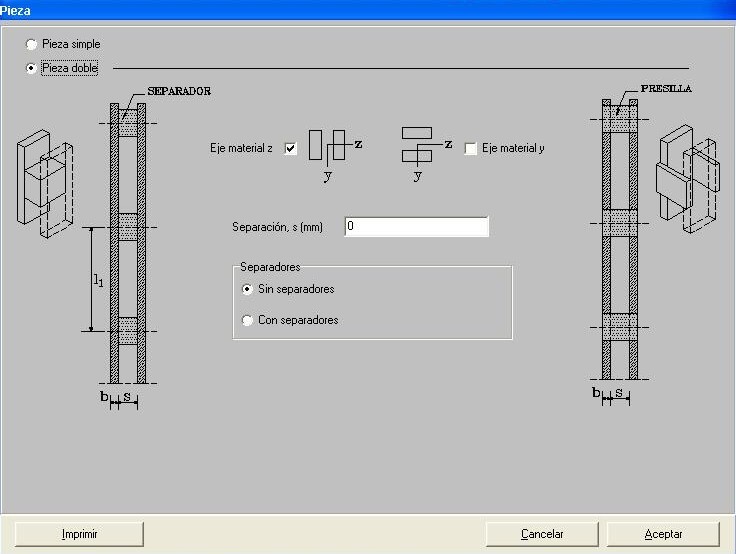This screenshot has width=736, height=554.
Task: Click the z-axis material section icon
Action: [330, 148]
